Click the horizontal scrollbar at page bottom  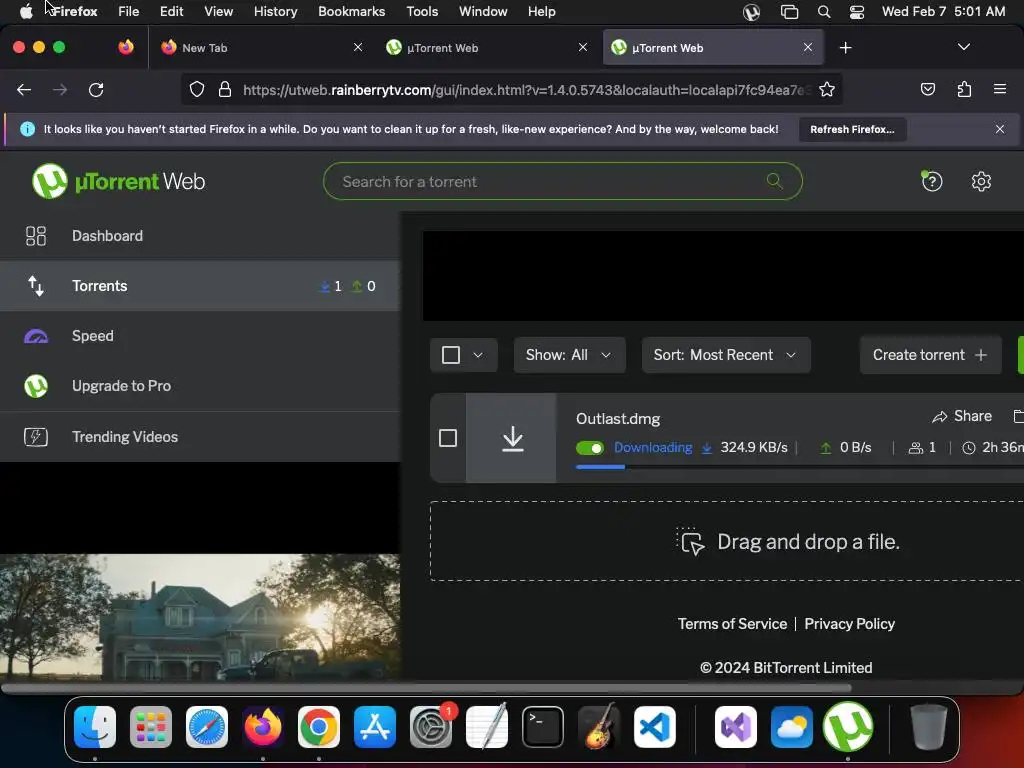[426, 687]
